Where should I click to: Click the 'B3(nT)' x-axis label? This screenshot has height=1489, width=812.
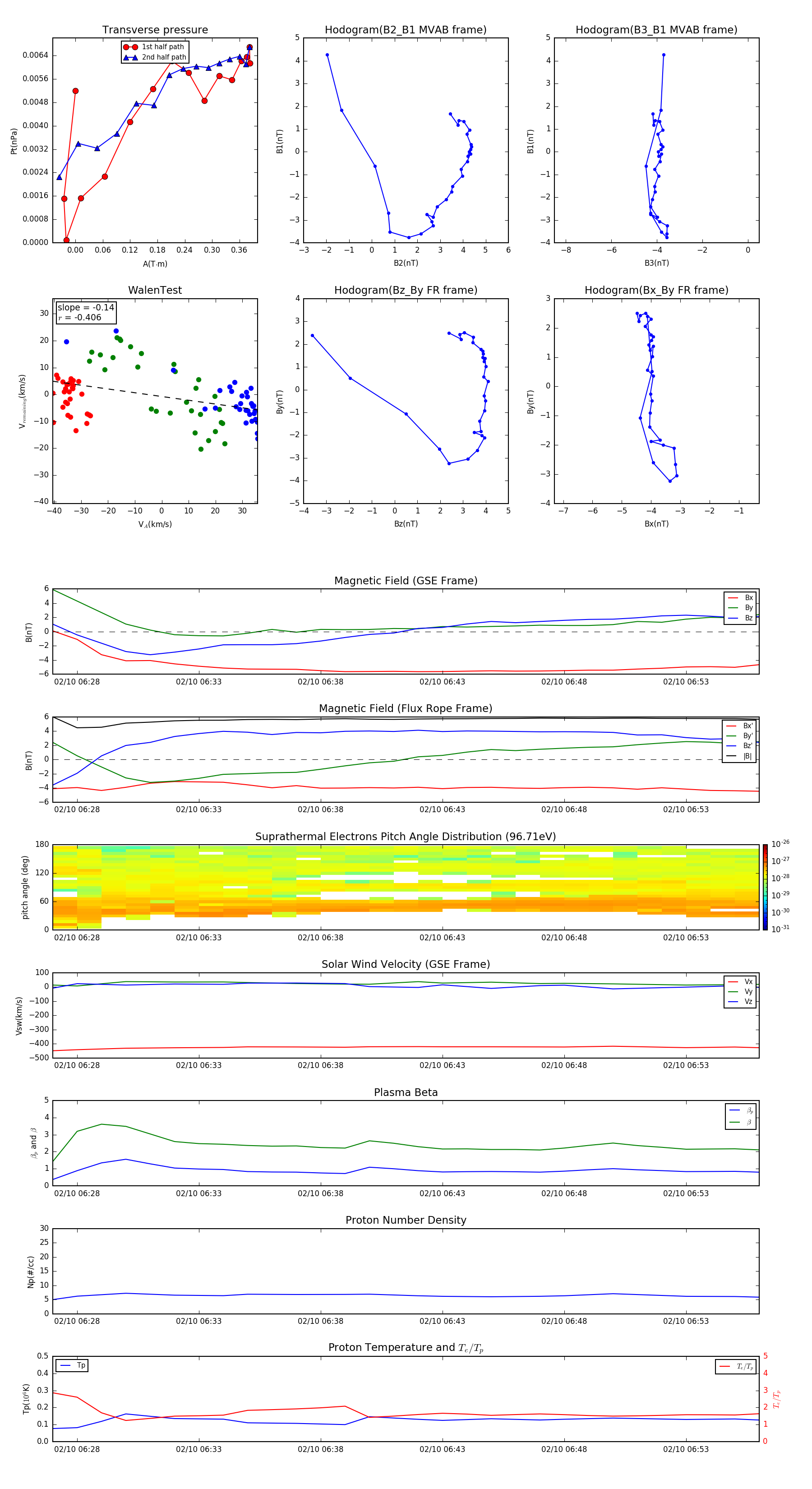pos(656,263)
